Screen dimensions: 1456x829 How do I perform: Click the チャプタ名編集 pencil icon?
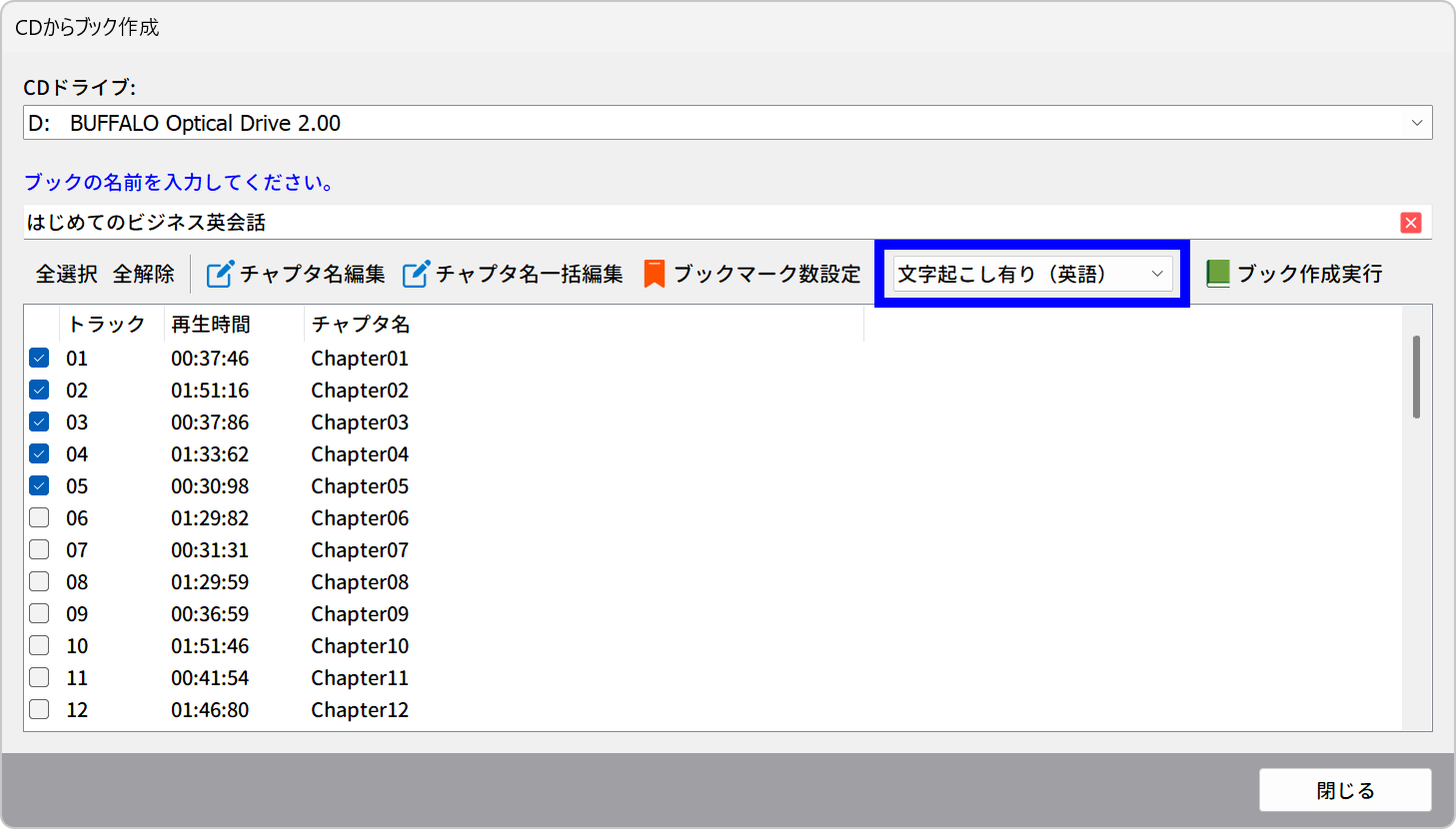[220, 274]
